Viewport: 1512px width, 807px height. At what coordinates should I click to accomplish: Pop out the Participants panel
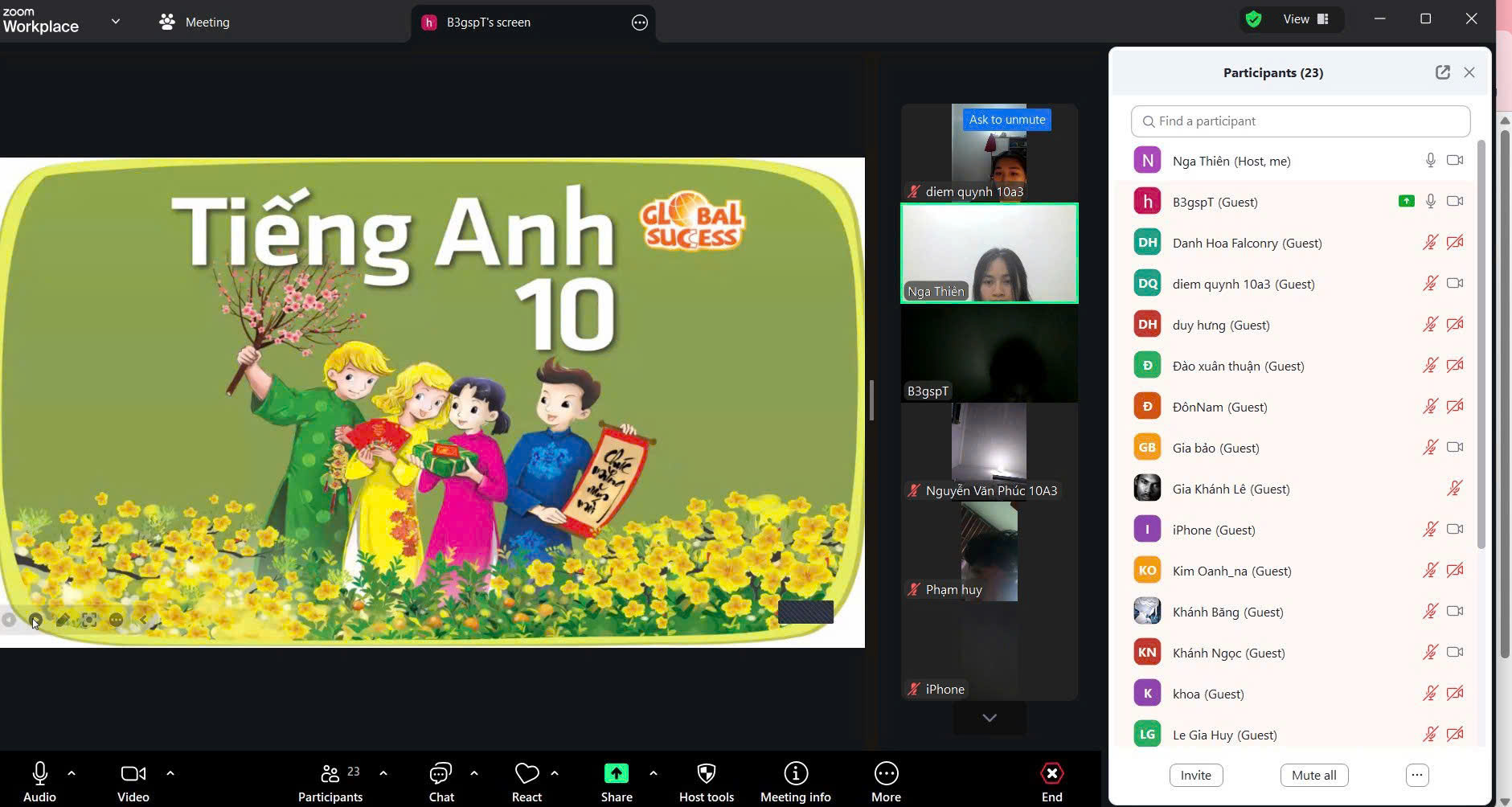[x=1443, y=72]
